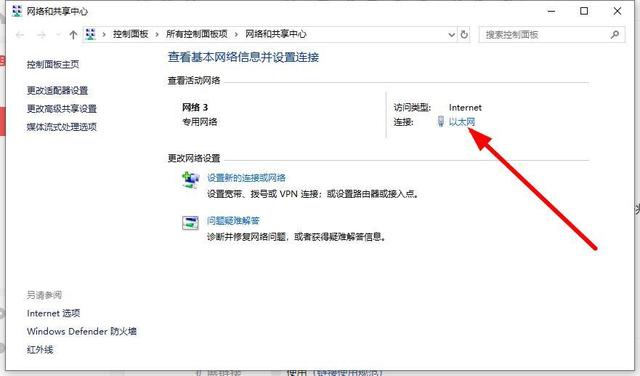The width and height of the screenshot is (640, 376).
Task: Open Windows Defender 防火墙 link
Action: (x=82, y=331)
